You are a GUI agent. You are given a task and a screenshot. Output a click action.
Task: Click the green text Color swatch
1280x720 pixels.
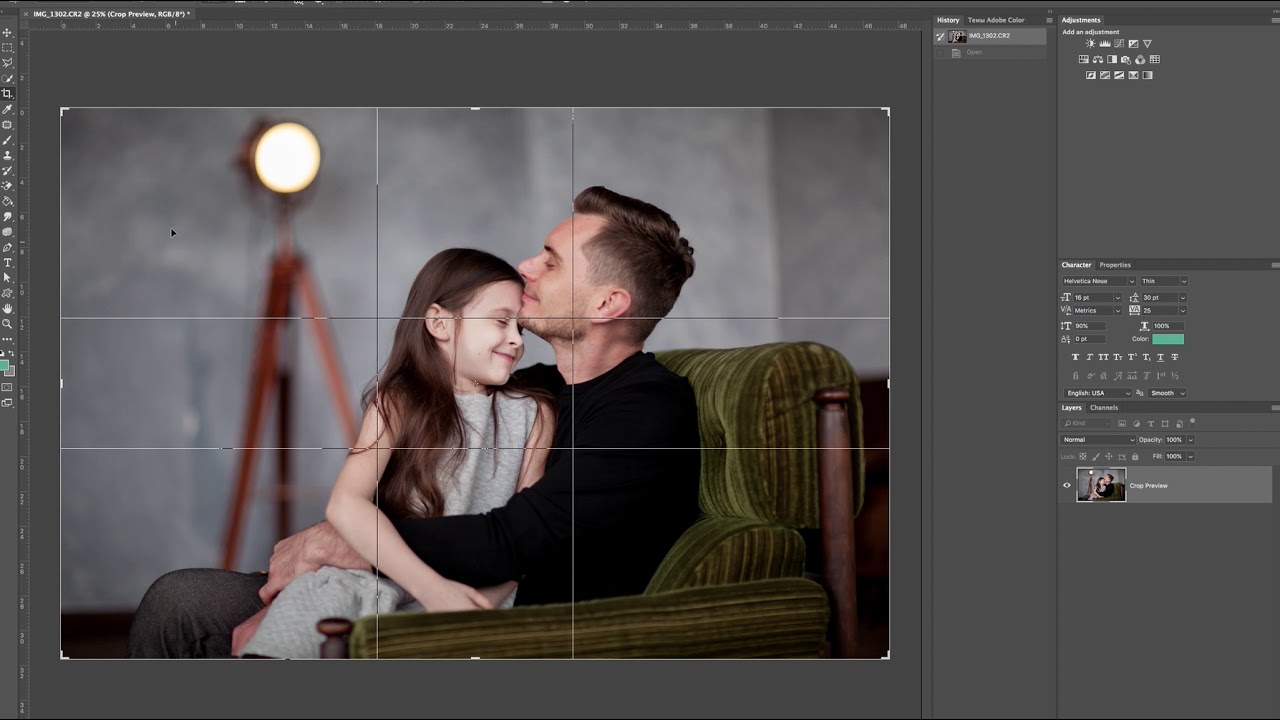[1167, 339]
